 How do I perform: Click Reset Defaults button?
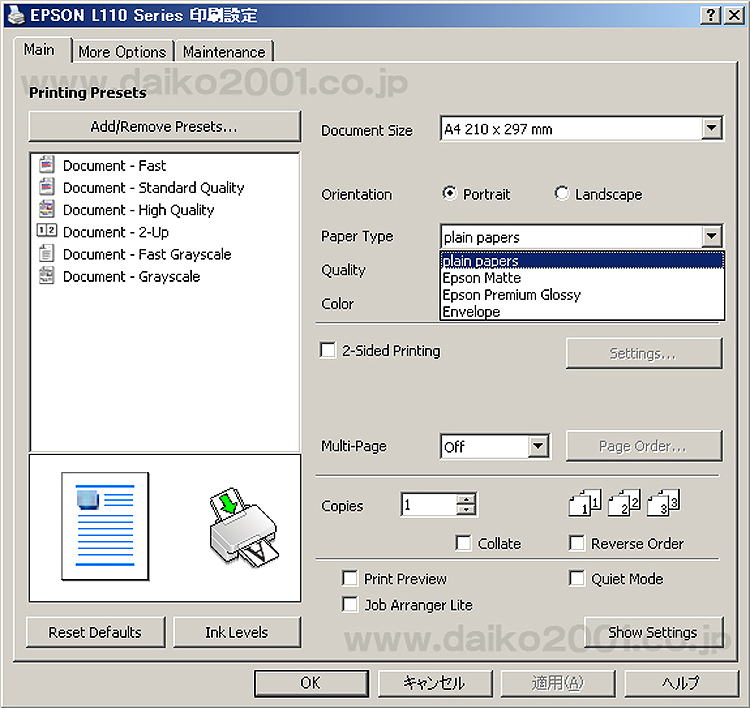tap(95, 632)
